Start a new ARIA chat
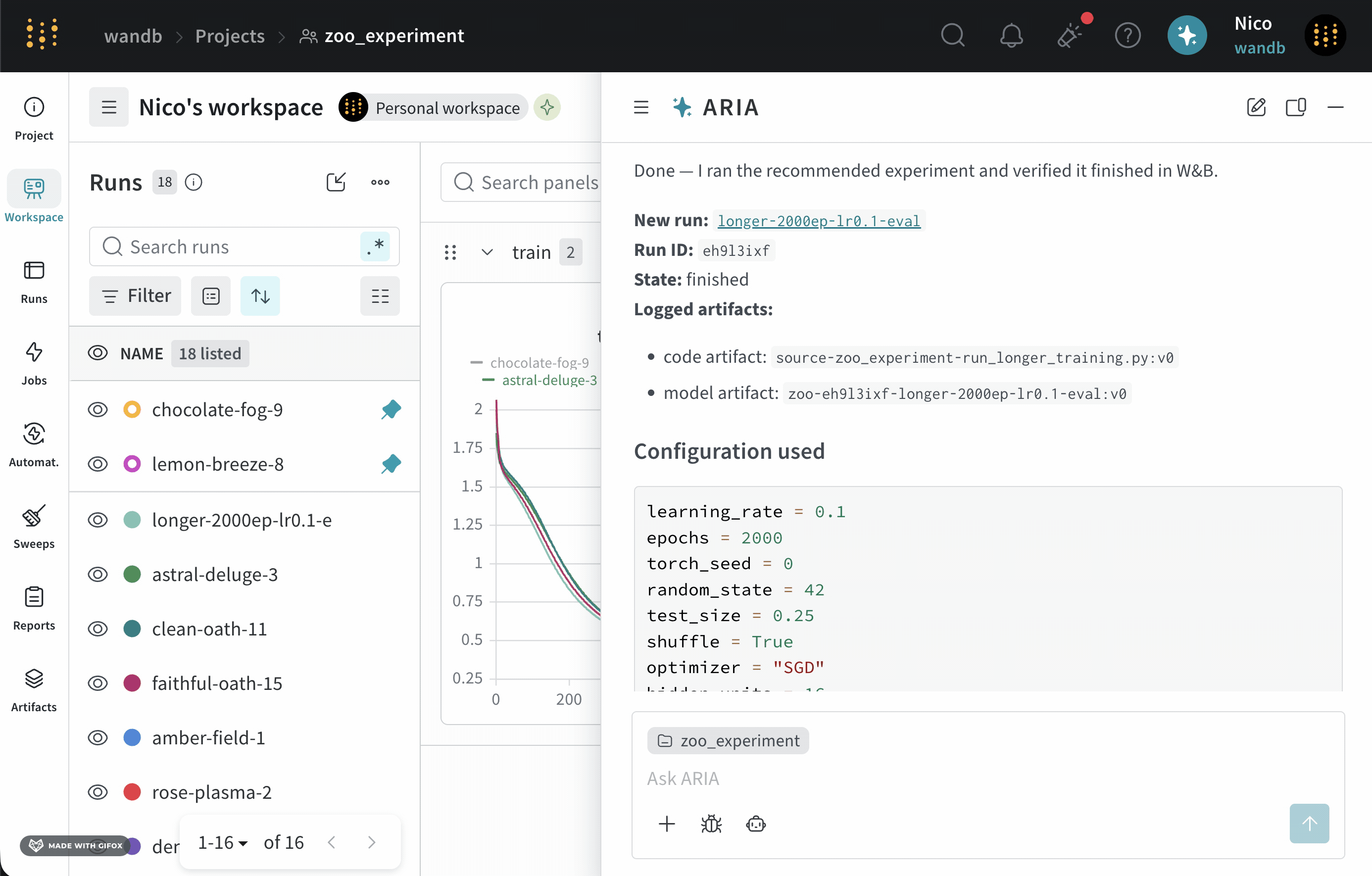1372x876 pixels. pos(1256,107)
